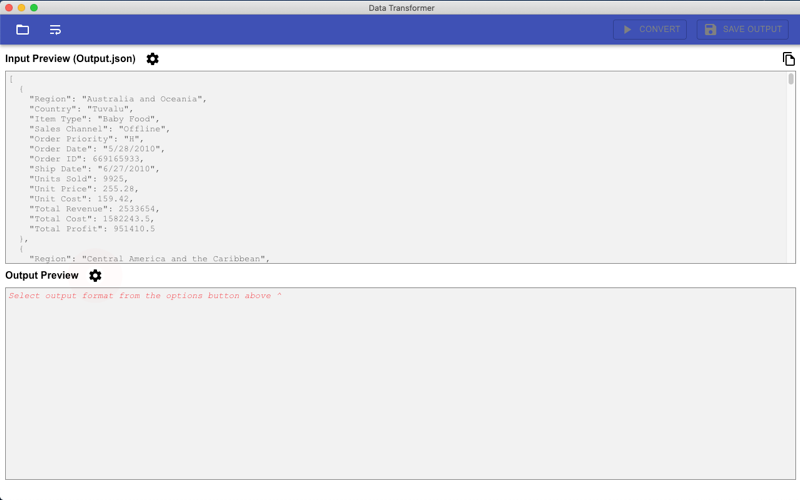Click the "Central America and the Caribbean" line
Image resolution: width=800 pixels, height=500 pixels.
149,259
